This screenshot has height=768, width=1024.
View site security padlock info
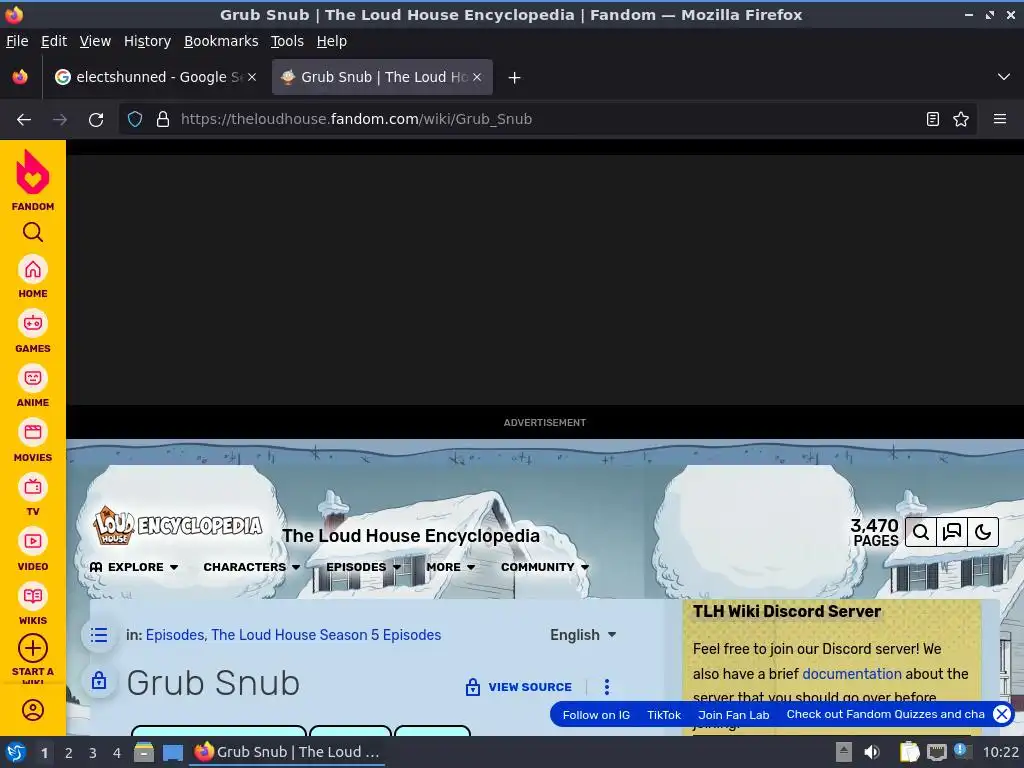(x=163, y=119)
